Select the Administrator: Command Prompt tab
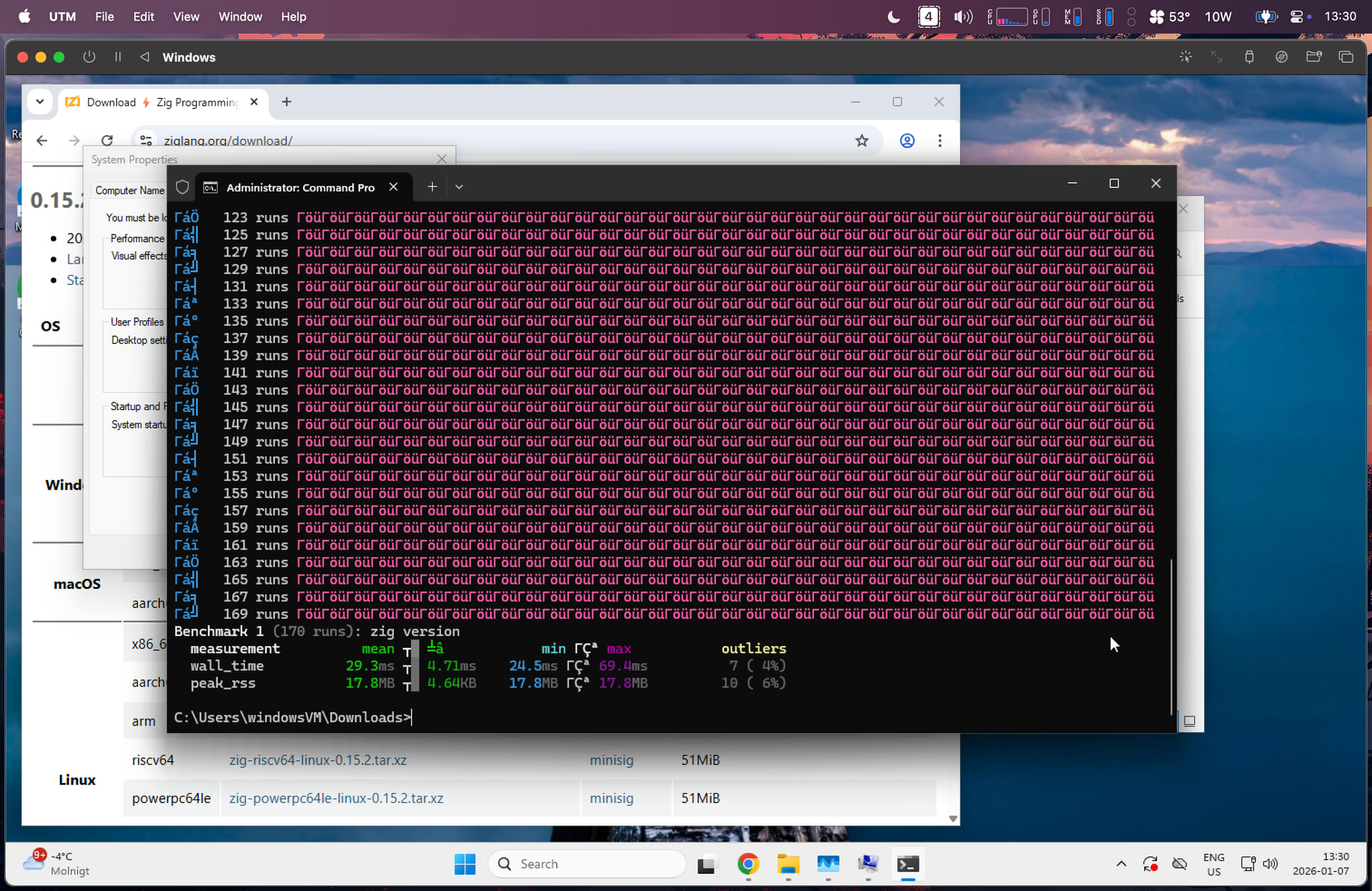1372x891 pixels. pos(300,187)
